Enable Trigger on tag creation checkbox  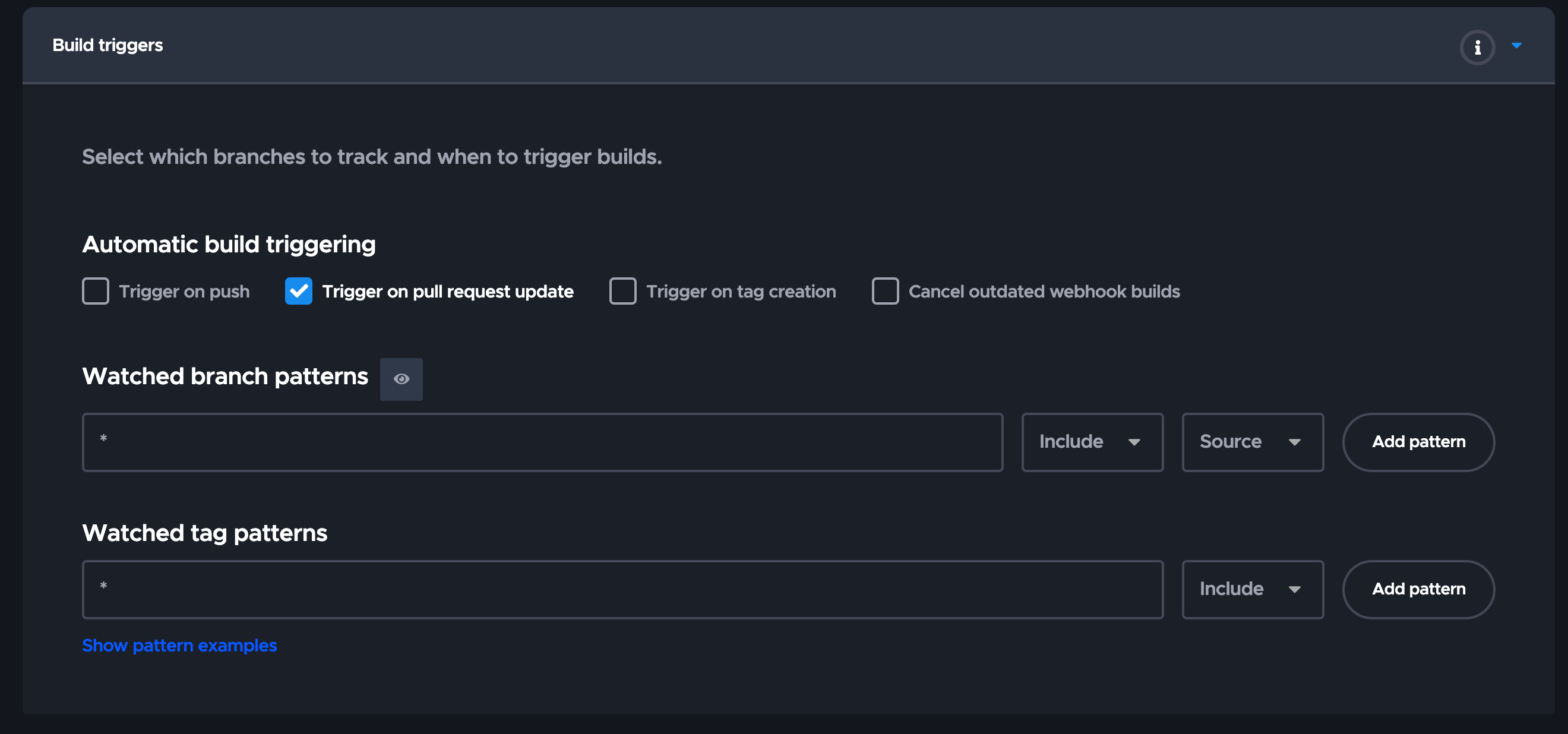click(x=622, y=291)
